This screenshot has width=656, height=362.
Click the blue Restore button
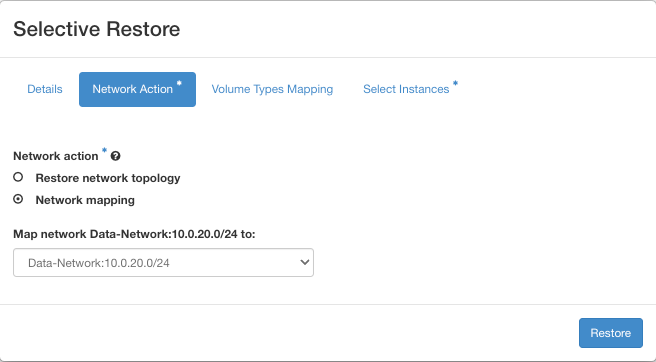click(x=611, y=333)
